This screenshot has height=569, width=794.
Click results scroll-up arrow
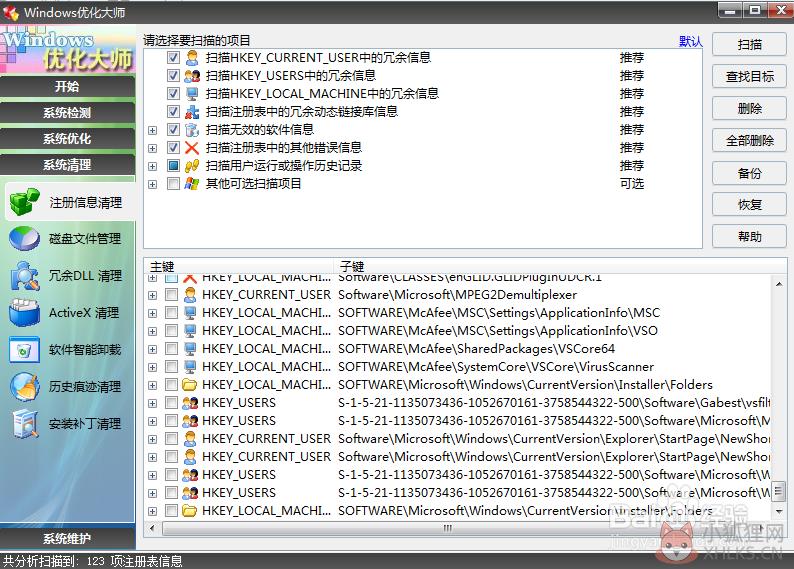coord(779,284)
